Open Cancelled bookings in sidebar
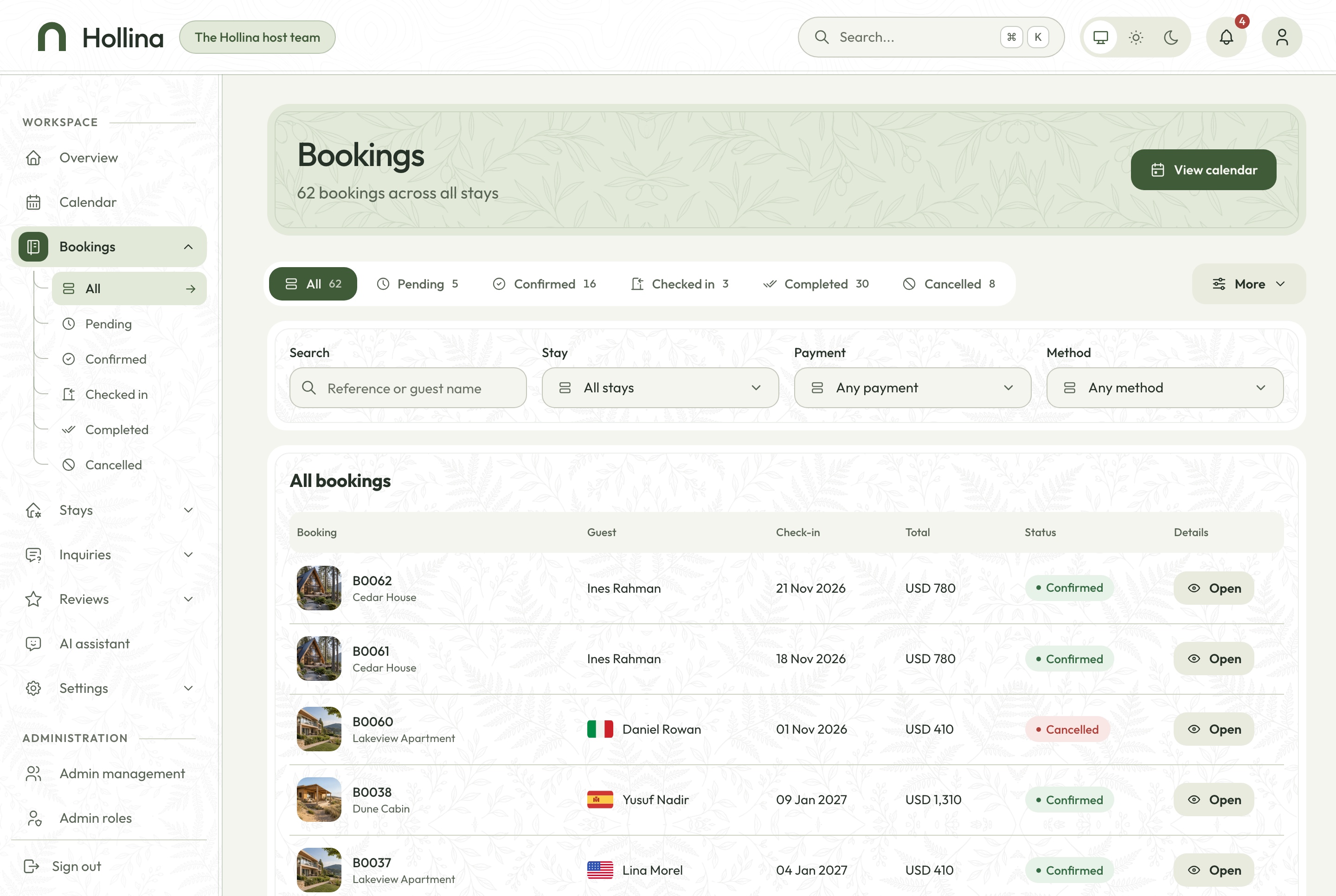1336x896 pixels. coord(129,465)
